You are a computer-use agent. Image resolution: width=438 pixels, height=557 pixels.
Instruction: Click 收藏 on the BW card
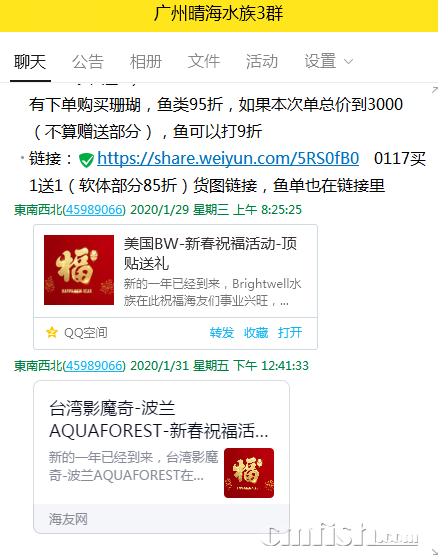point(256,333)
